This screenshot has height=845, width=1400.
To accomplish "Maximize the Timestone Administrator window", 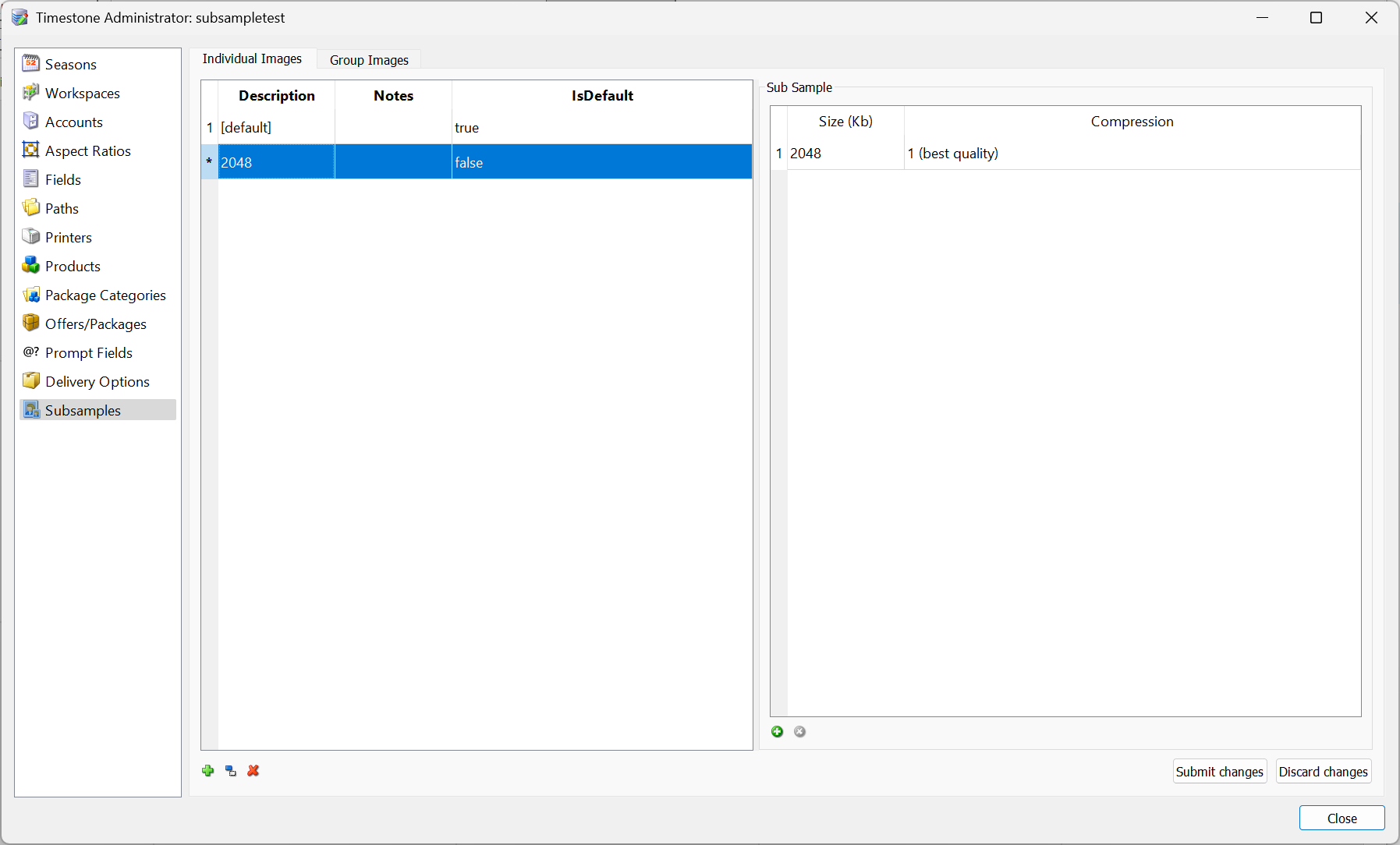I will tap(1317, 18).
